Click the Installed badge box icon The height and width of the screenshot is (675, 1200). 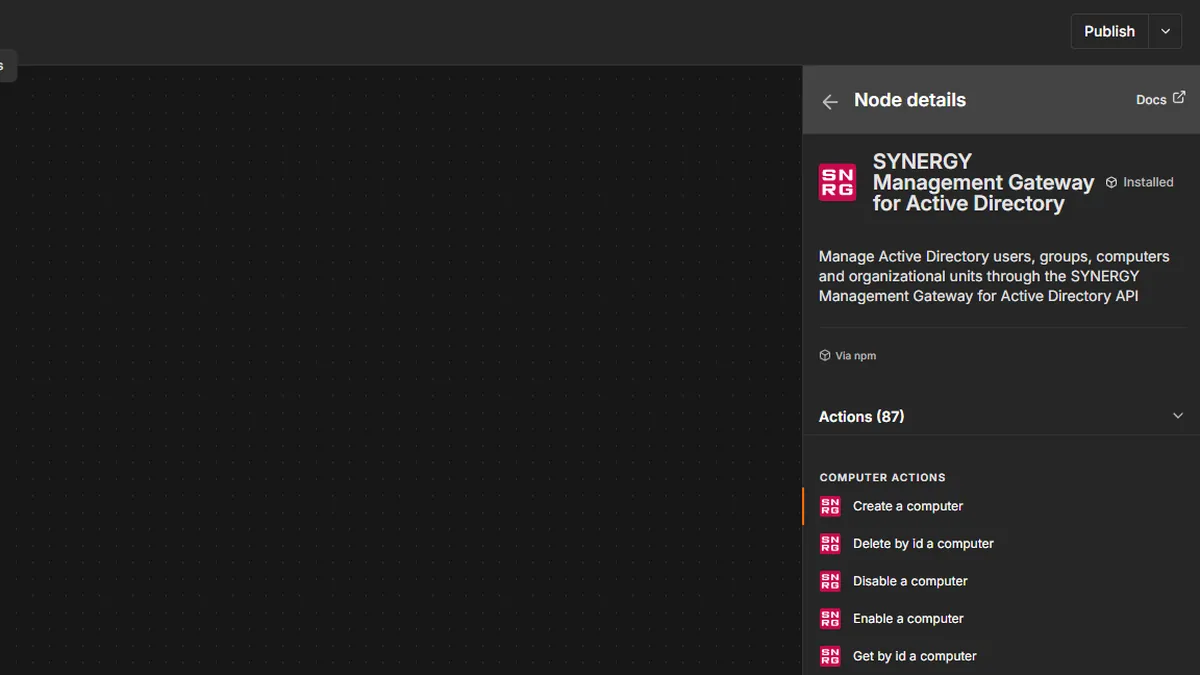[x=1111, y=183]
